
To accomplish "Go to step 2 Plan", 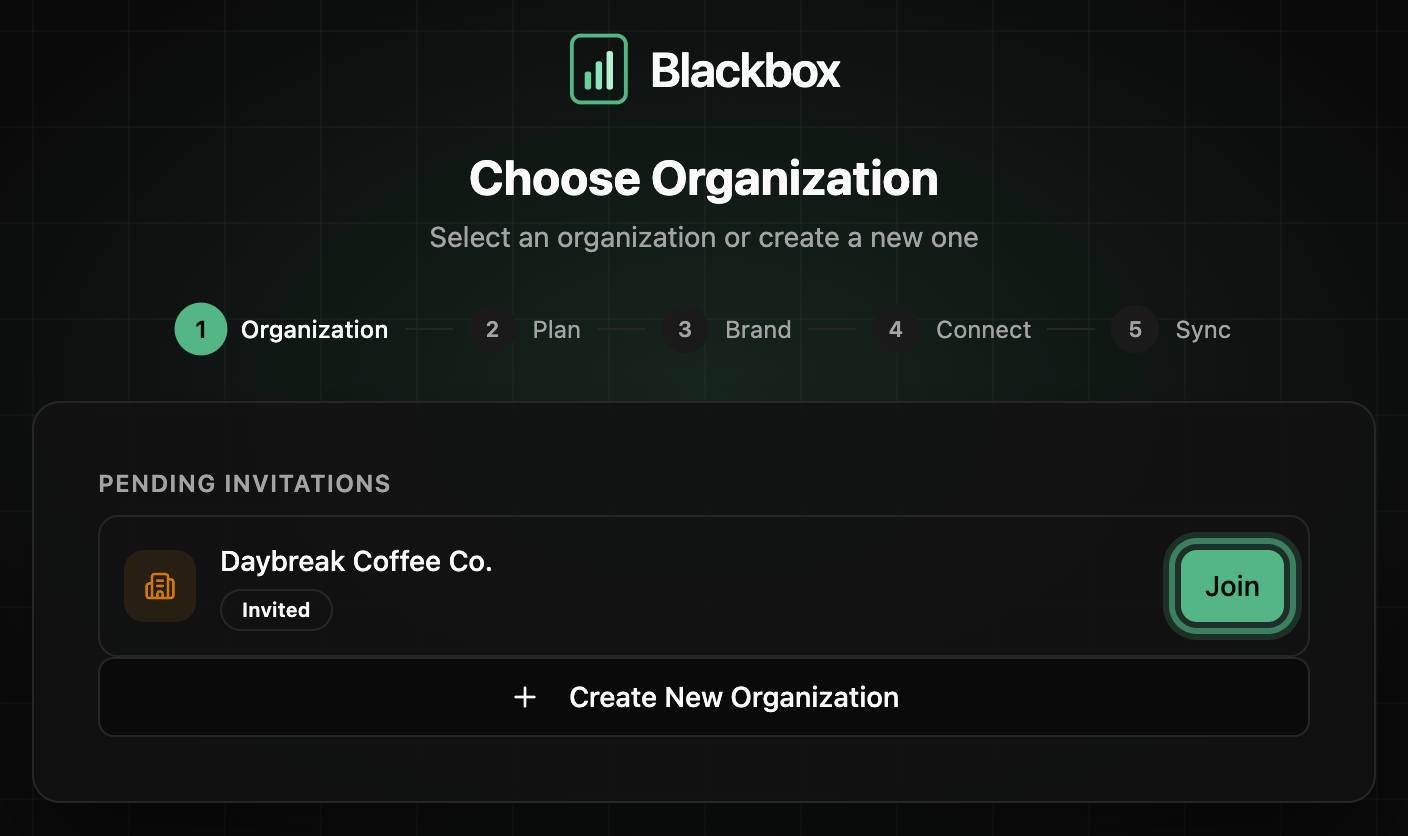I will 525,330.
